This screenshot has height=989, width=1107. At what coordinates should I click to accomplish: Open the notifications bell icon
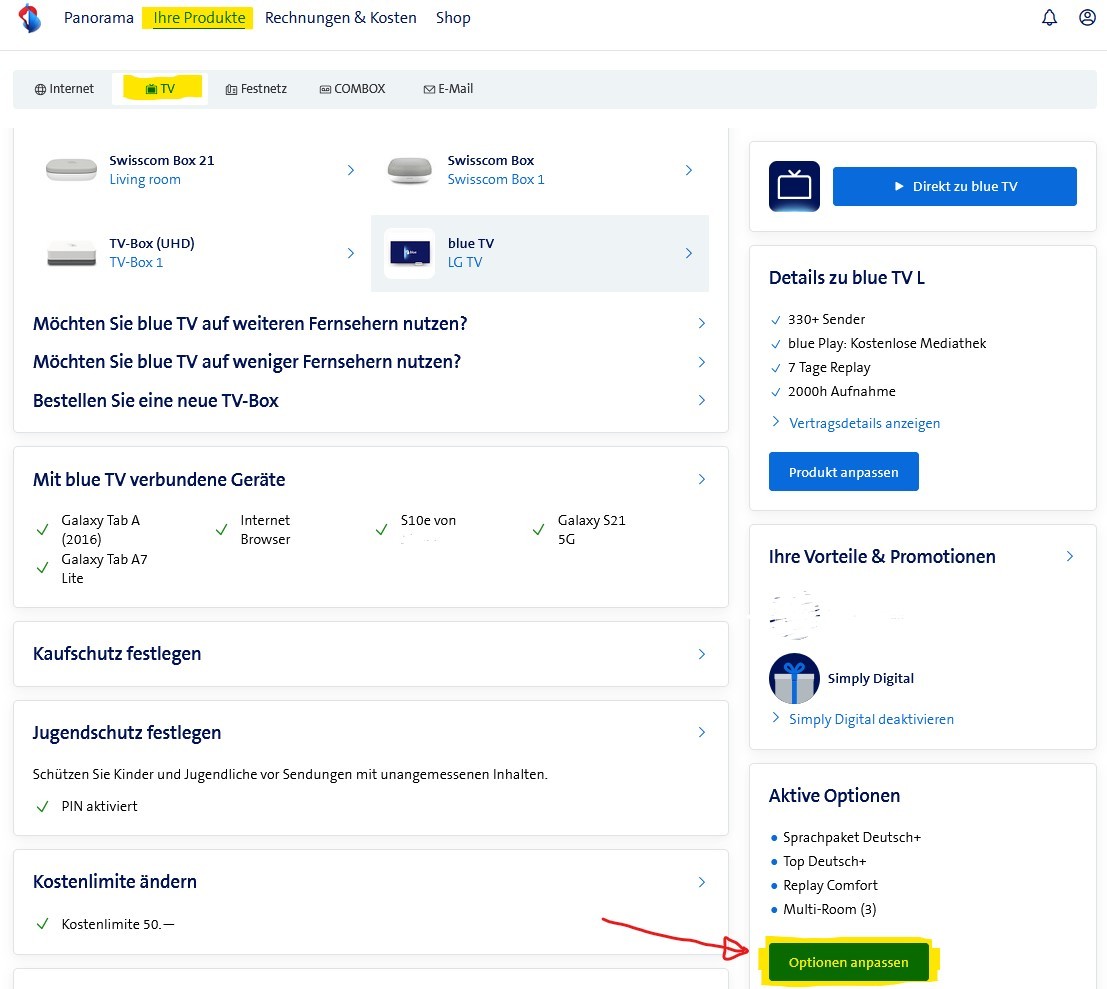pos(1049,18)
